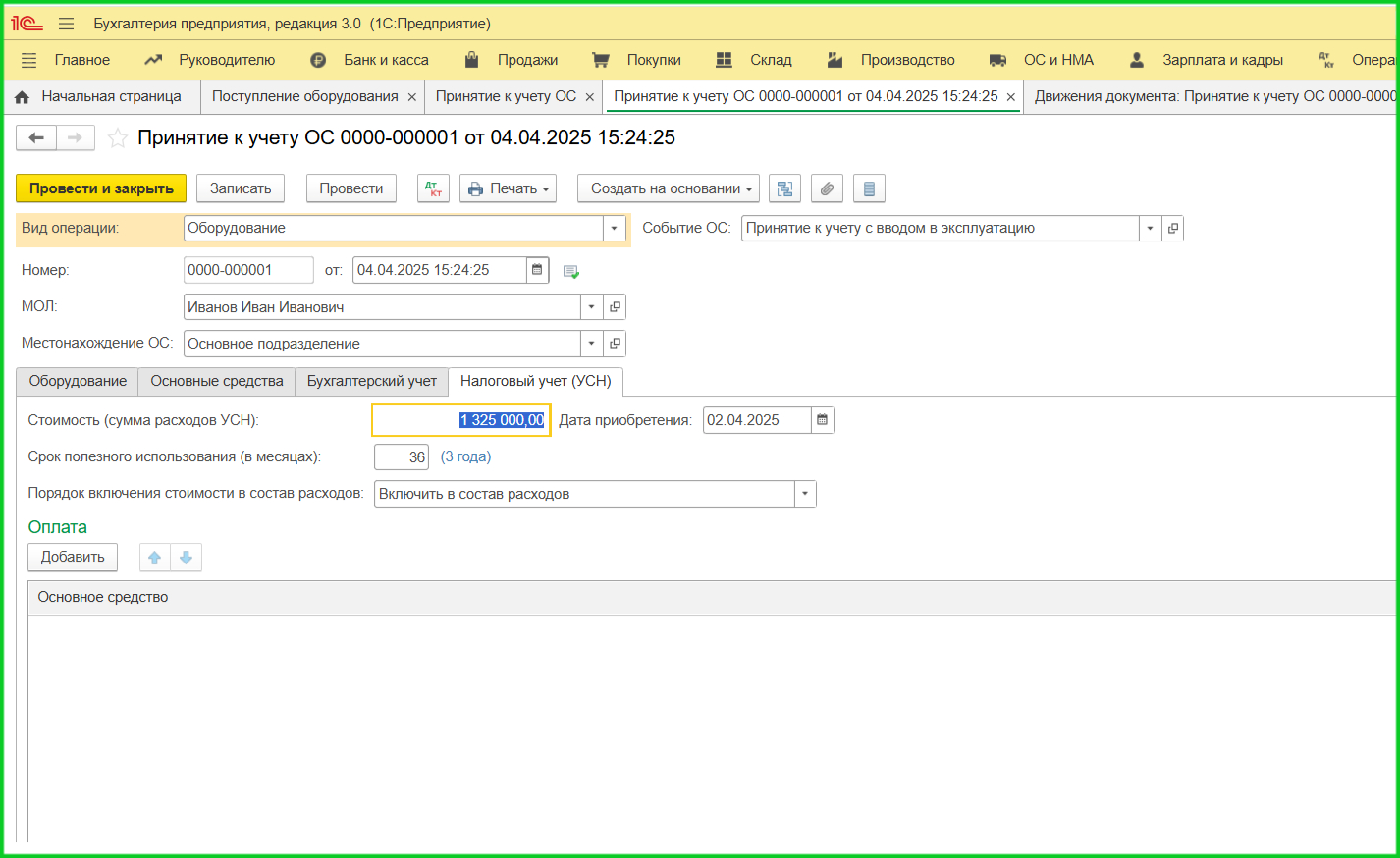
Task: Click the report list icon after paperclip
Action: click(869, 188)
